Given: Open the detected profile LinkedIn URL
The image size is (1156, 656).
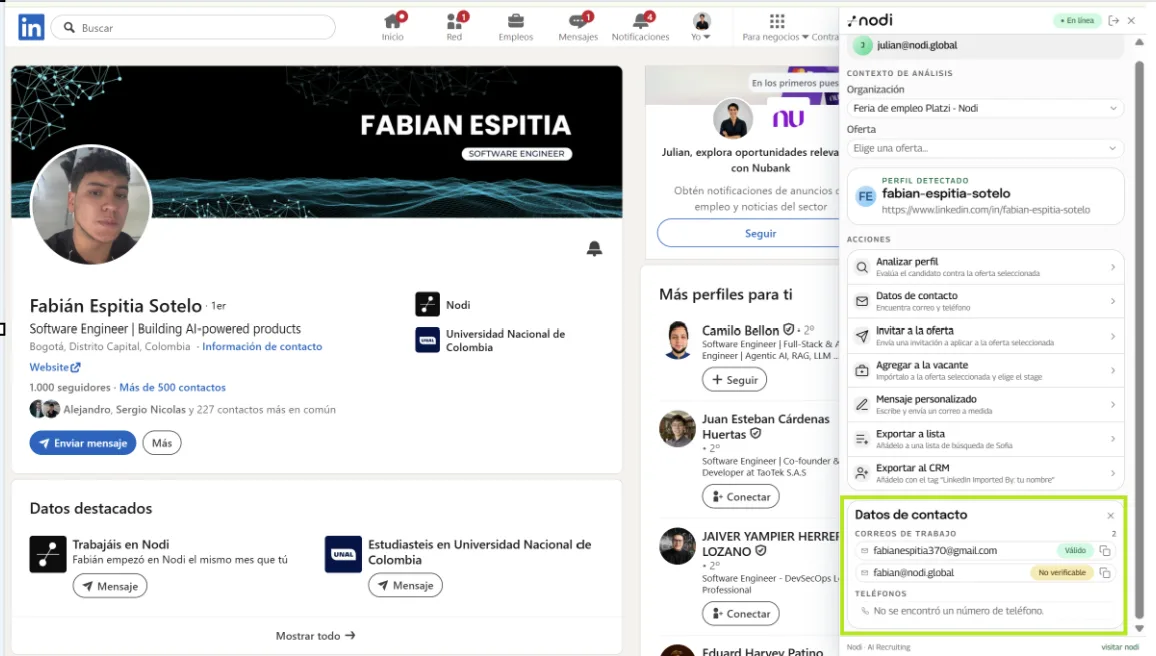Looking at the screenshot, I should 986,210.
